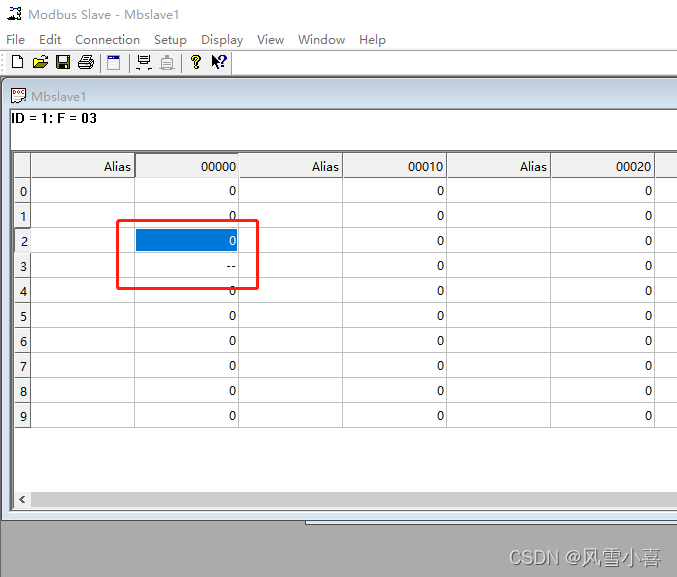This screenshot has height=577, width=677.
Task: Click the Mbslave1 child window icon
Action: (x=19, y=96)
